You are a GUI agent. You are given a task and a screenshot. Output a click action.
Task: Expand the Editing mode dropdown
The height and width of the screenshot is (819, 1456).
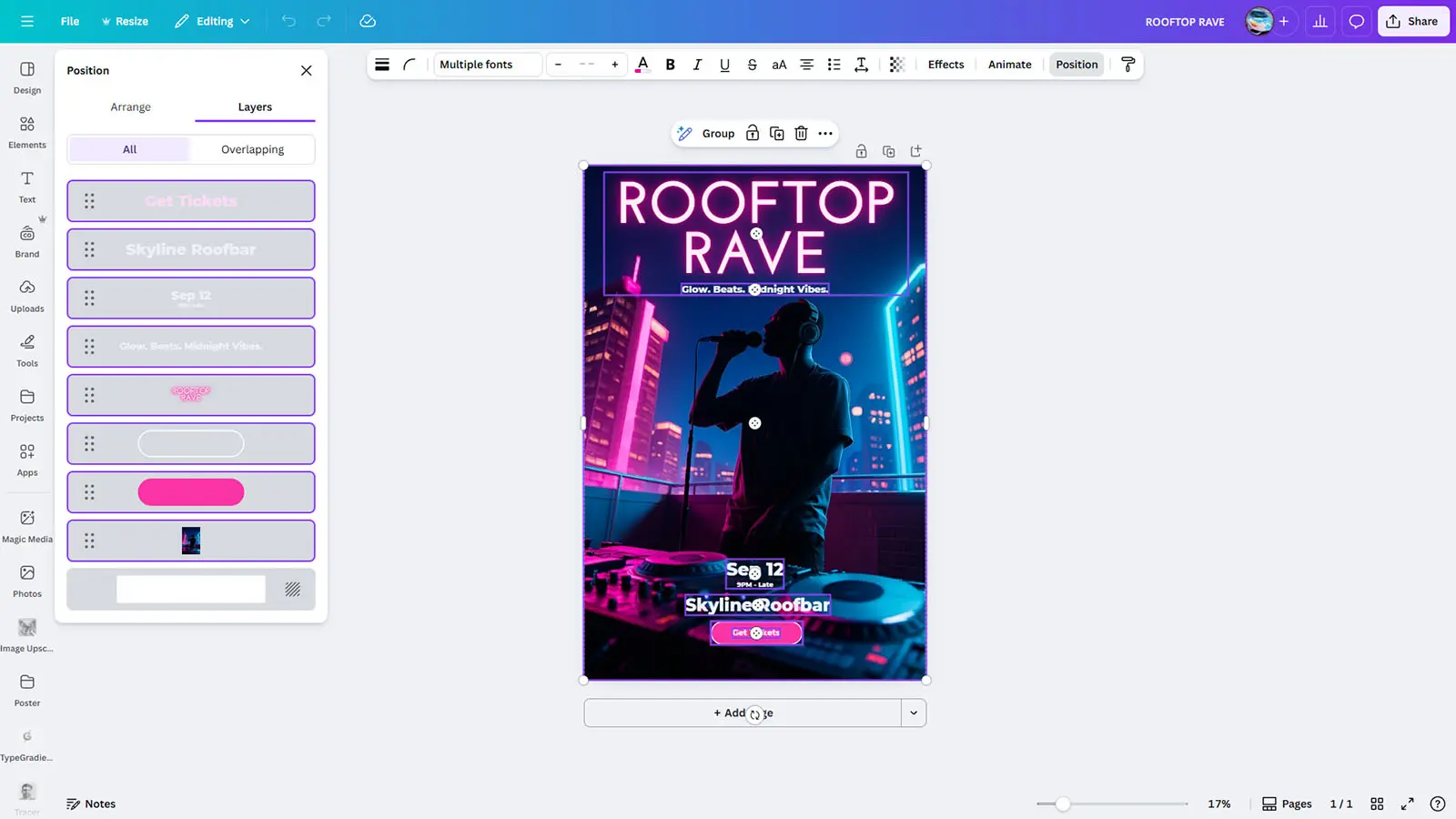tap(213, 21)
